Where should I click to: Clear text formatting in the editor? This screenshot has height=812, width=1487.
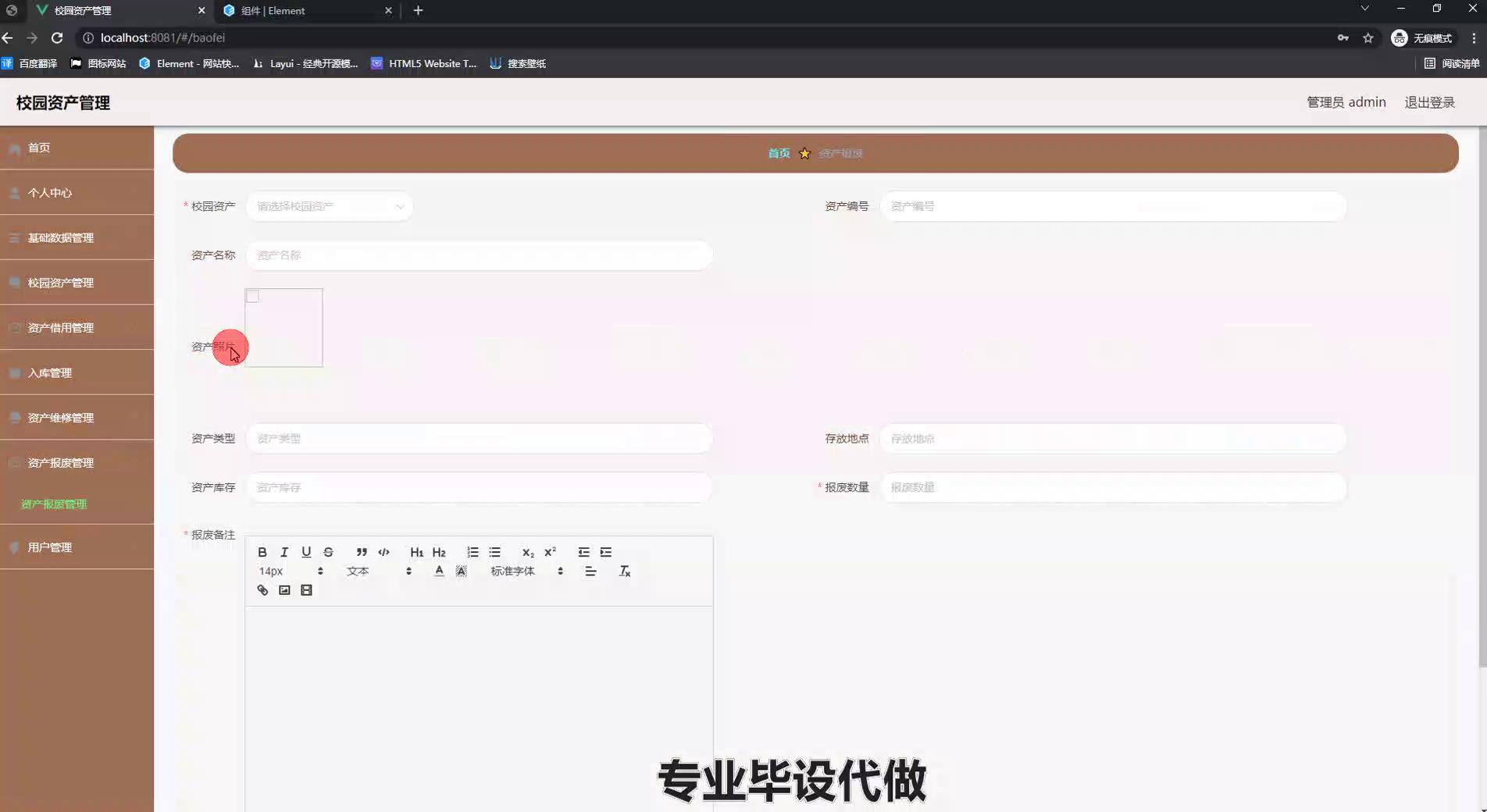point(625,572)
